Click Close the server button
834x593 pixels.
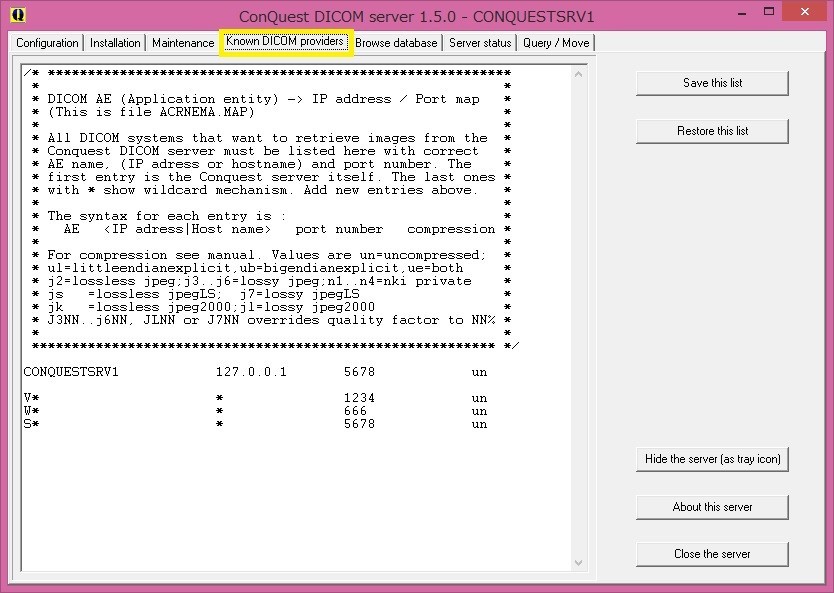point(712,554)
